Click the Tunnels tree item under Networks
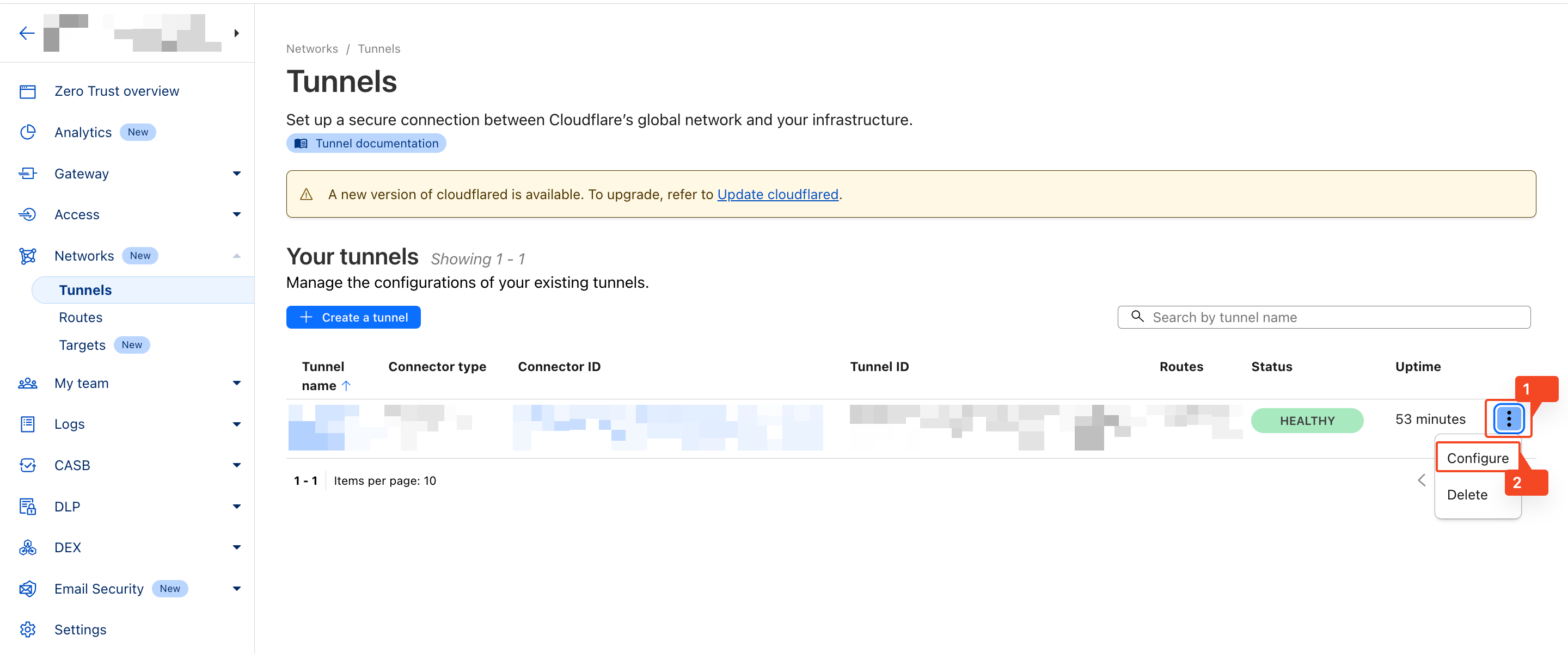 click(x=85, y=289)
